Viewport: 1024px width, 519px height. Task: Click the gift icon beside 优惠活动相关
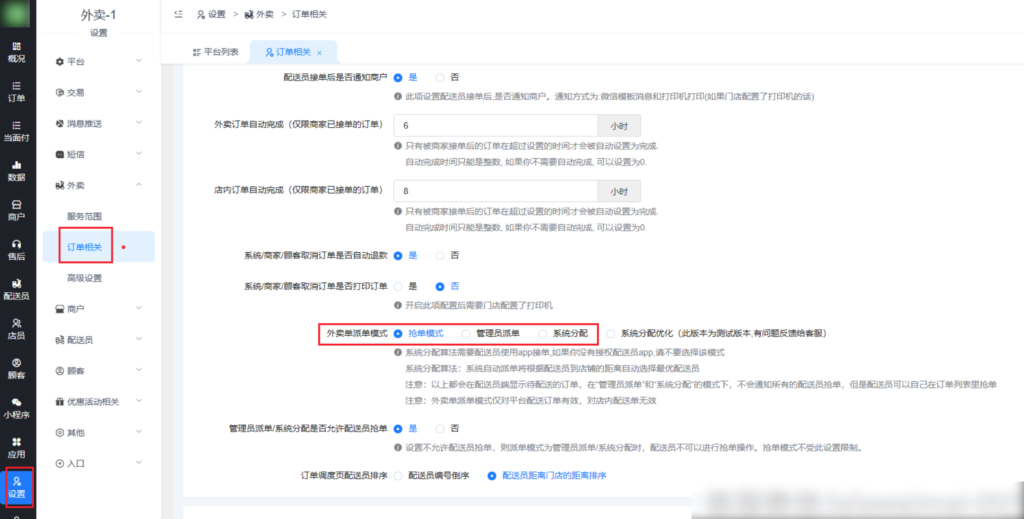click(60, 401)
